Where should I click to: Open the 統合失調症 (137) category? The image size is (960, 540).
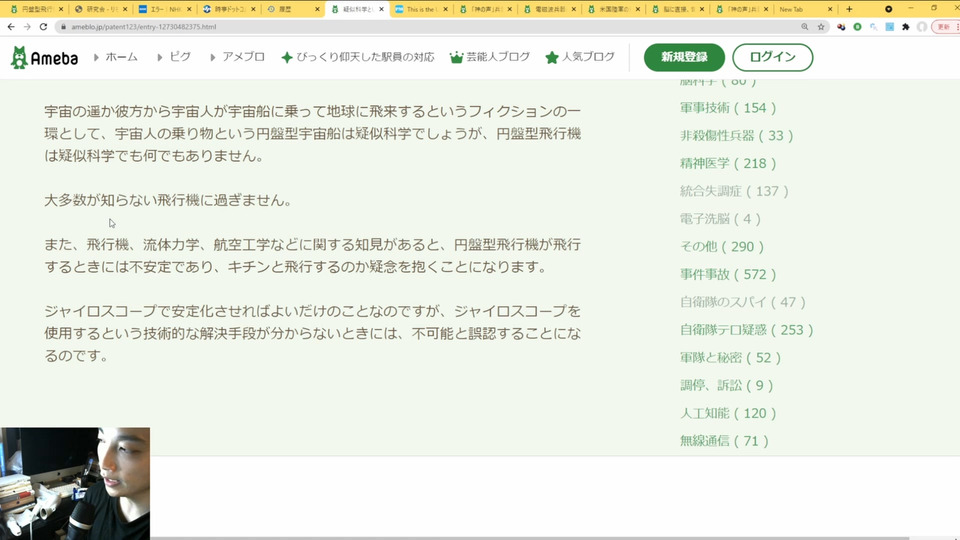(734, 191)
